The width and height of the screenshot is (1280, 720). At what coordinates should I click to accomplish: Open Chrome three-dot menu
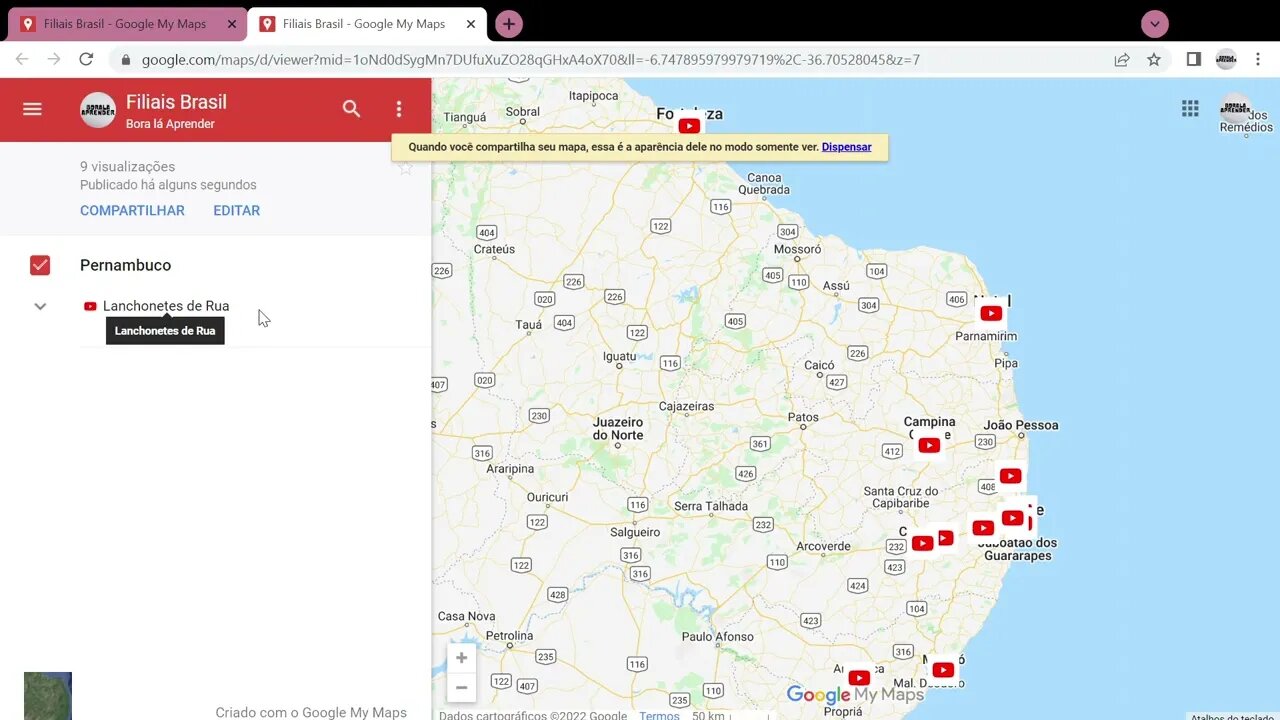[1258, 60]
